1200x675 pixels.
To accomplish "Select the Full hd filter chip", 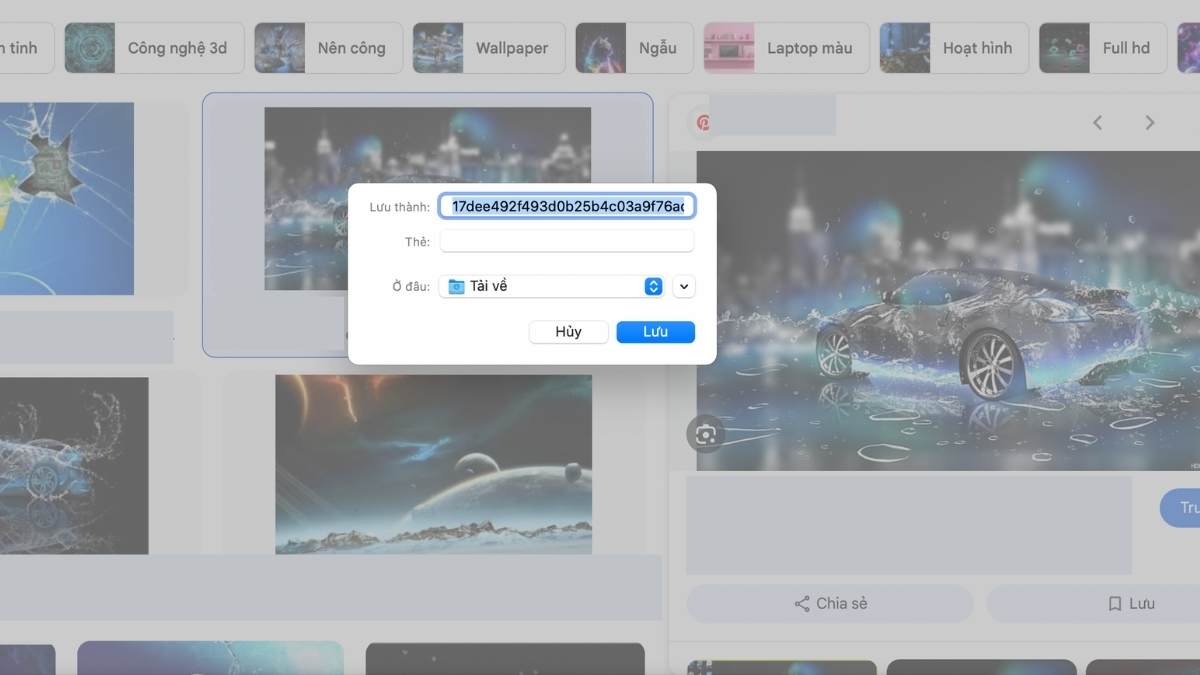I will (x=1102, y=48).
